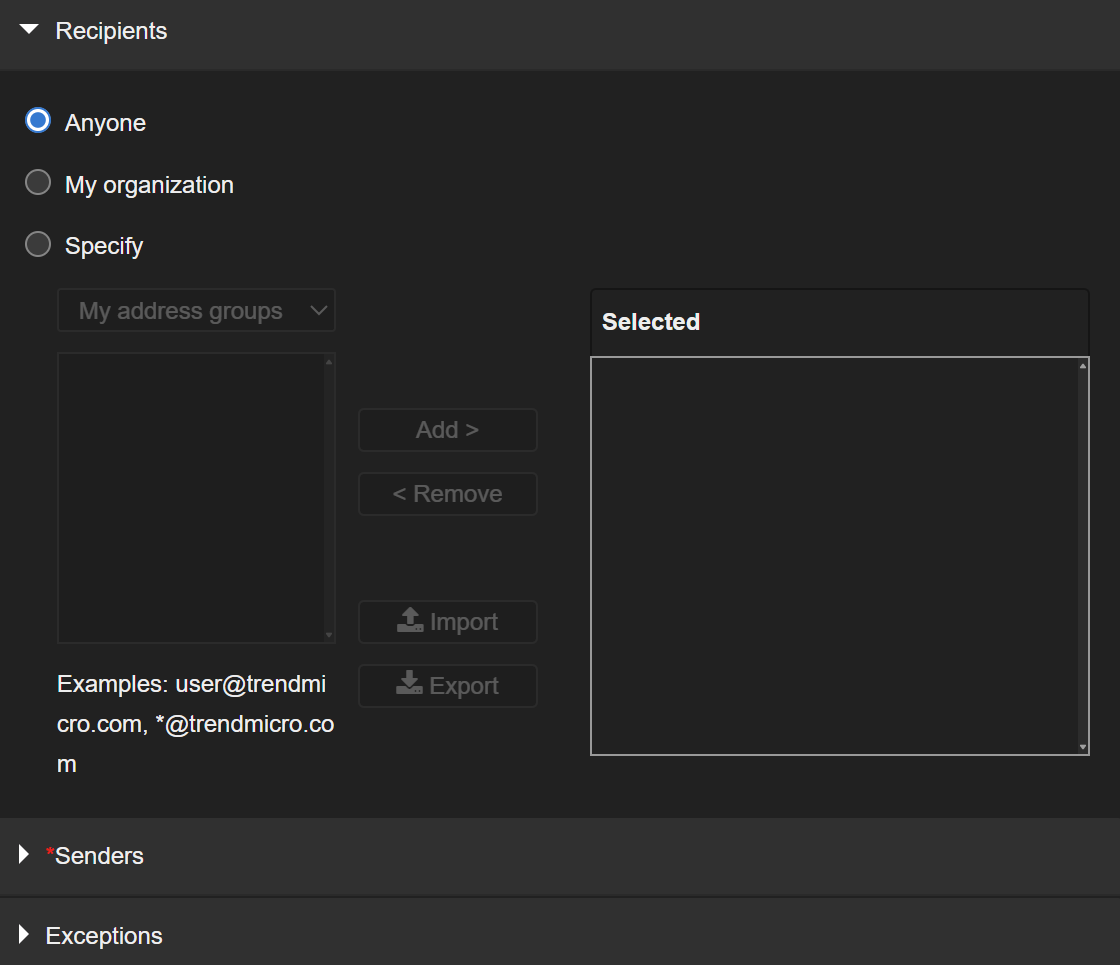1120x965 pixels.
Task: Click the Export download icon
Action: 410,686
